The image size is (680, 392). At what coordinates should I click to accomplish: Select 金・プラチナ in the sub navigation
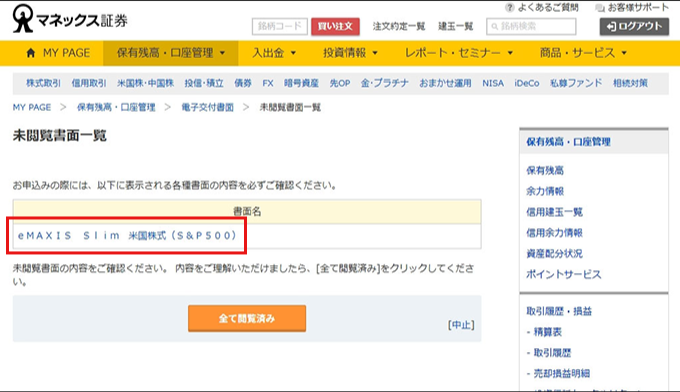pyautogui.click(x=385, y=83)
